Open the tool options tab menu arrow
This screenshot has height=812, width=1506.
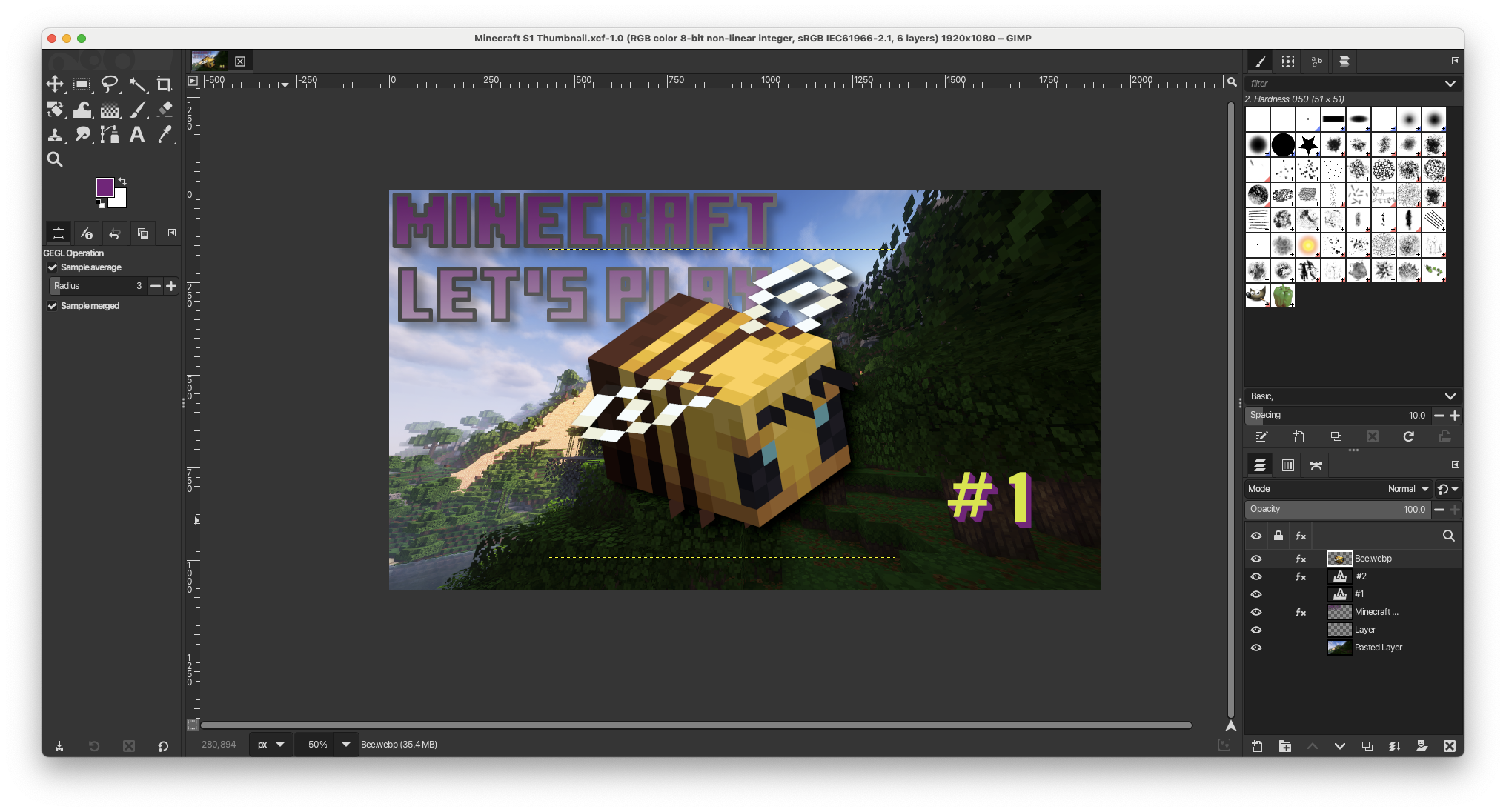point(172,233)
